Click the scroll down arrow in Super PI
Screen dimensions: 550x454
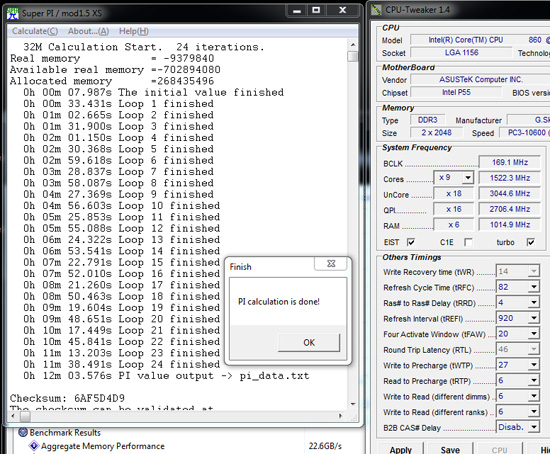point(353,404)
